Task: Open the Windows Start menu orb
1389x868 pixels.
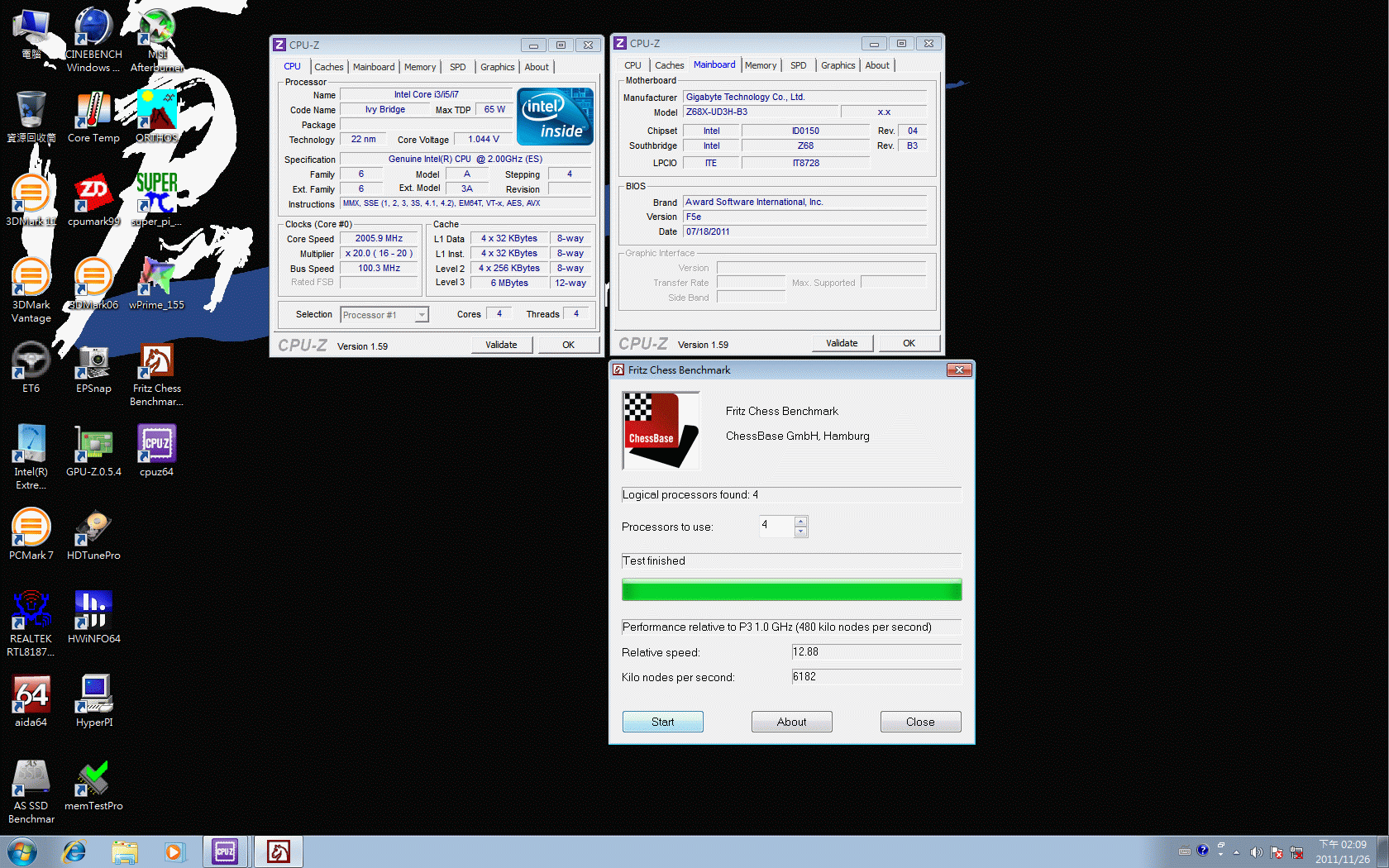Action: [22, 851]
